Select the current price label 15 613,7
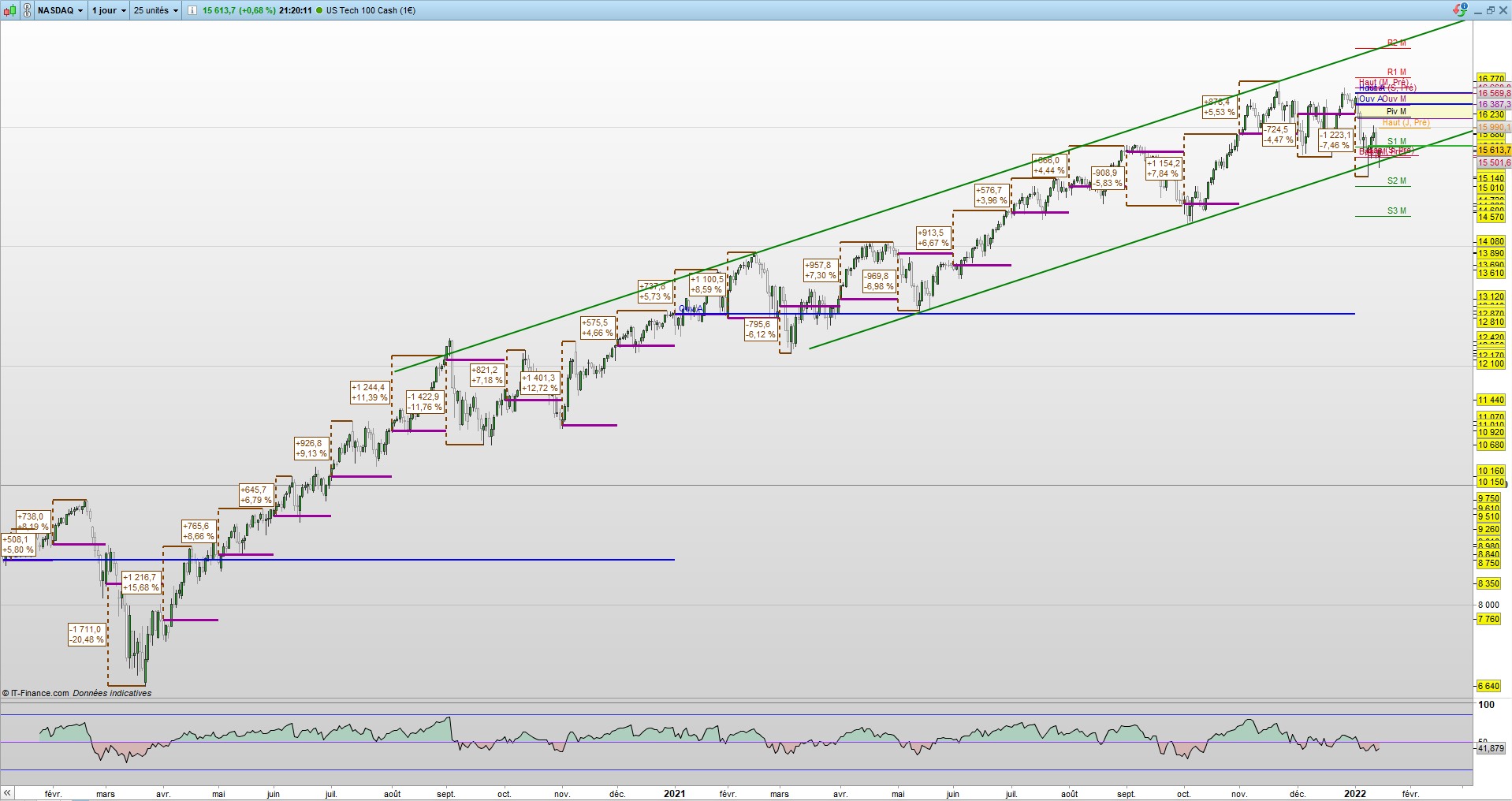 1494,150
